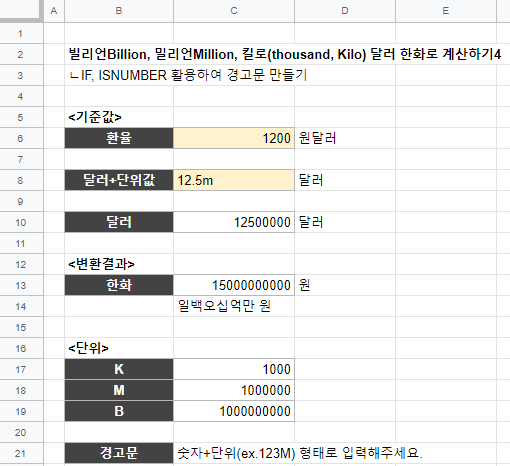Select column C header
The width and height of the screenshot is (510, 466).
(234, 11)
